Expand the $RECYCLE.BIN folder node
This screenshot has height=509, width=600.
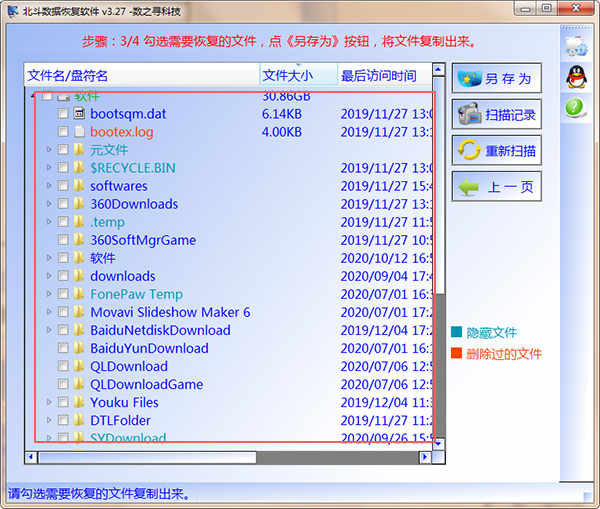click(x=48, y=168)
